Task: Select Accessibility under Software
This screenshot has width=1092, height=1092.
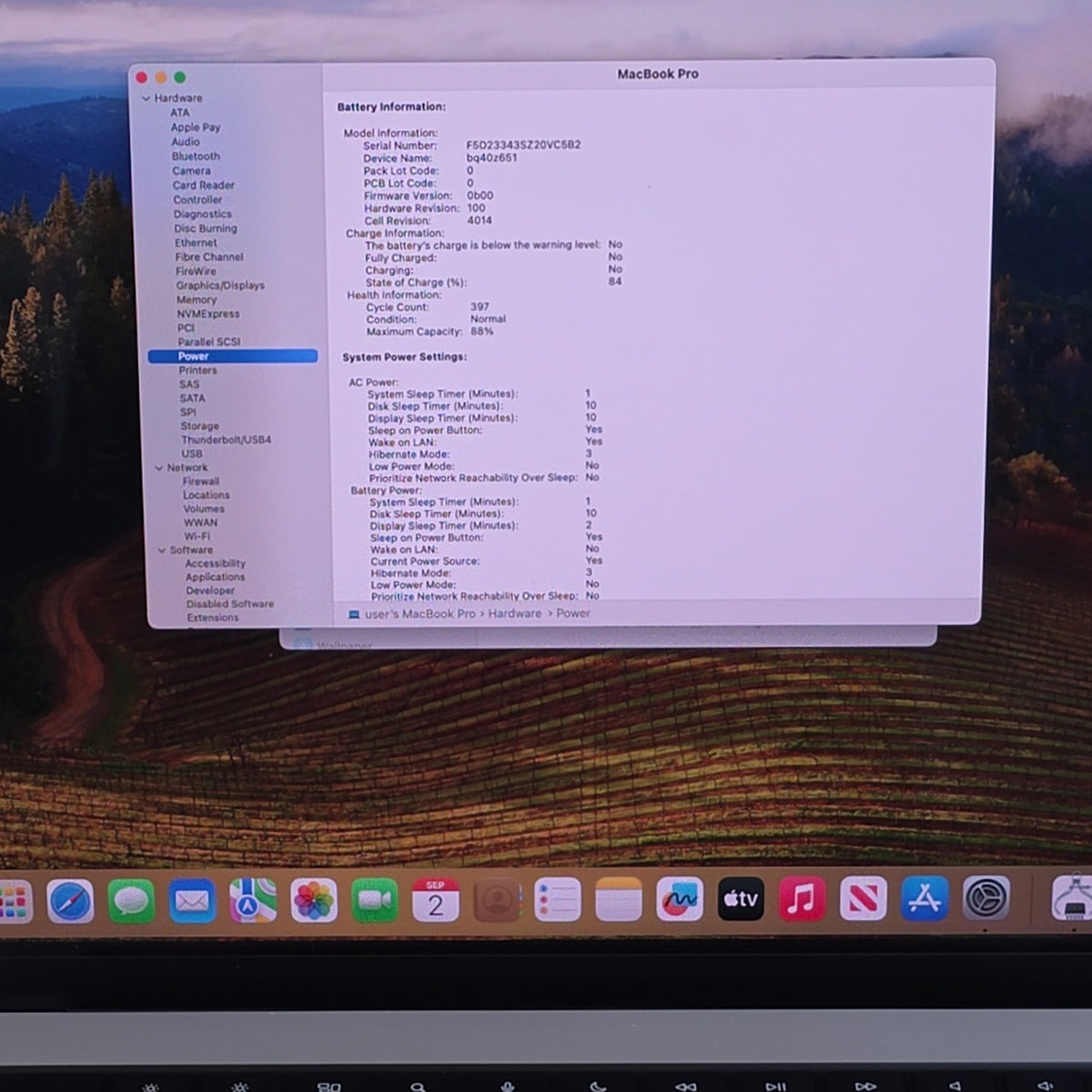Action: pyautogui.click(x=215, y=563)
